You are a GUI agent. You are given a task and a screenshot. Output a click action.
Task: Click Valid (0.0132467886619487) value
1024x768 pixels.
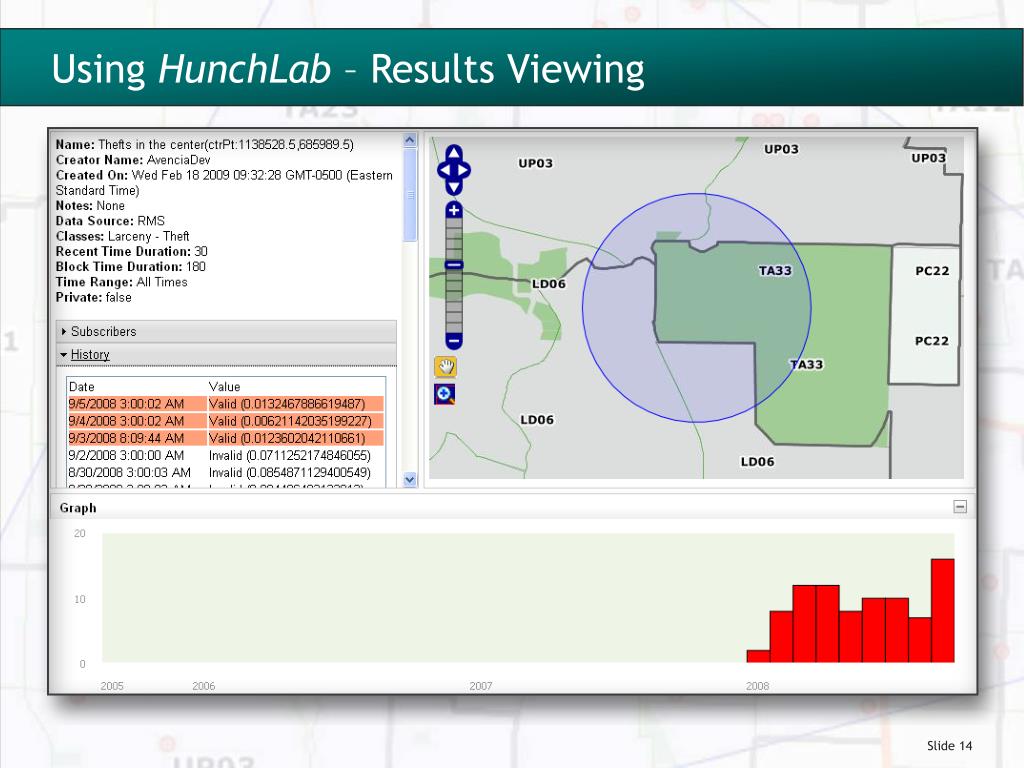click(287, 404)
